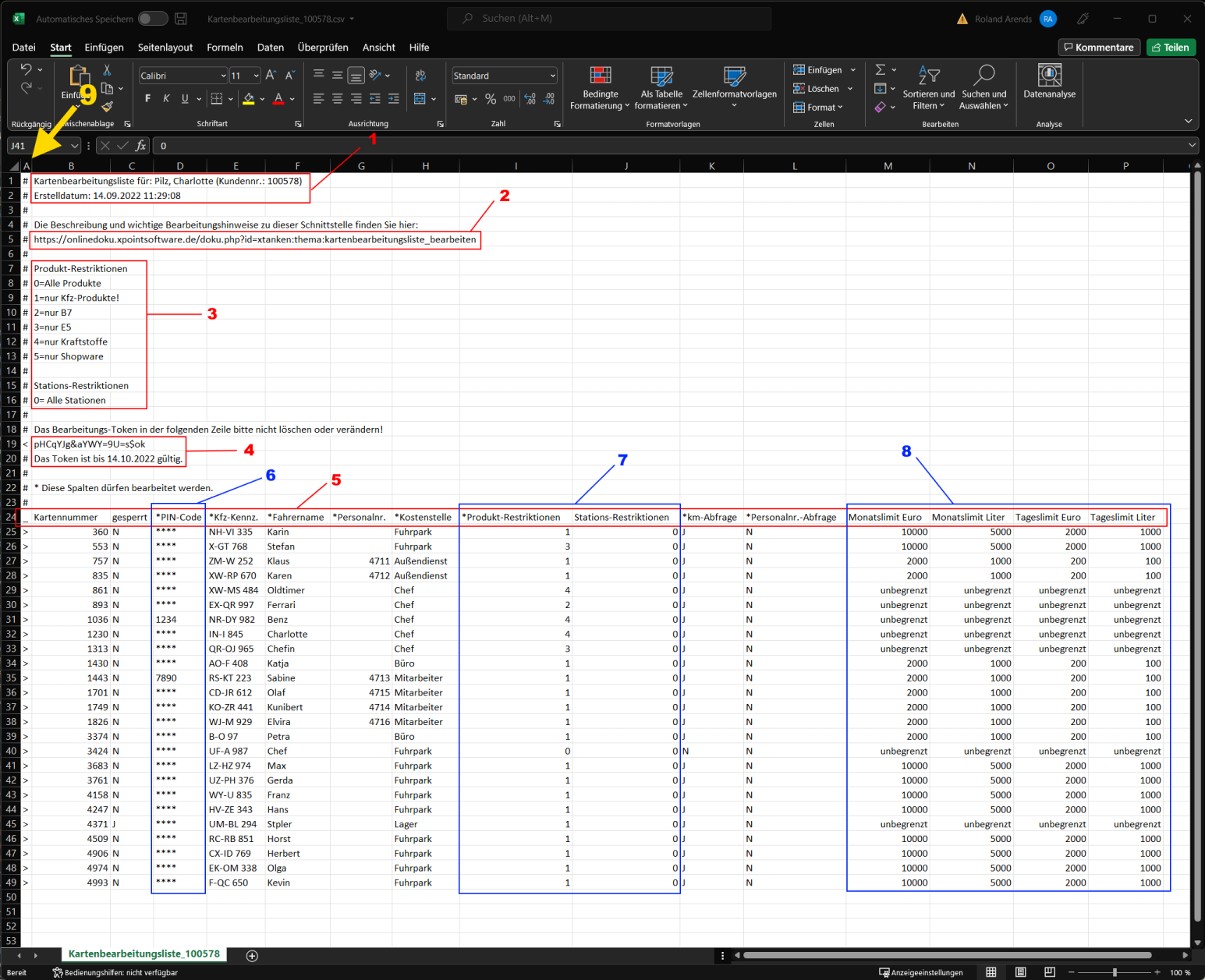Right-align the cell text
This screenshot has width=1205, height=980.
[356, 98]
